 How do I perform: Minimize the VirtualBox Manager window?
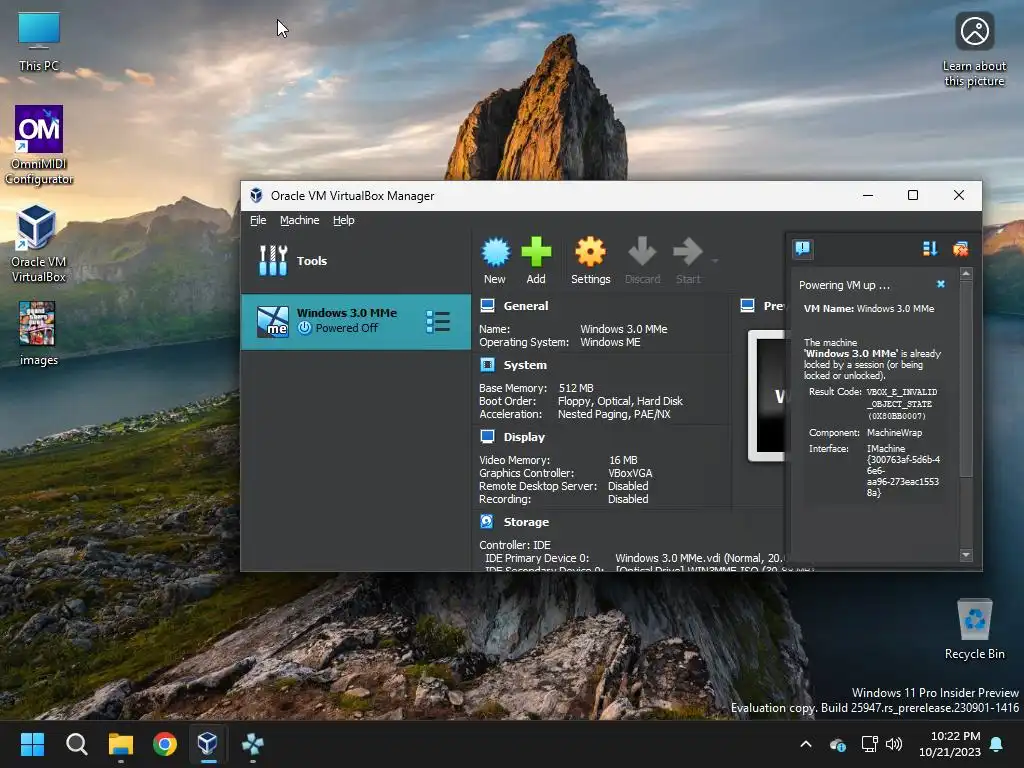tap(868, 195)
